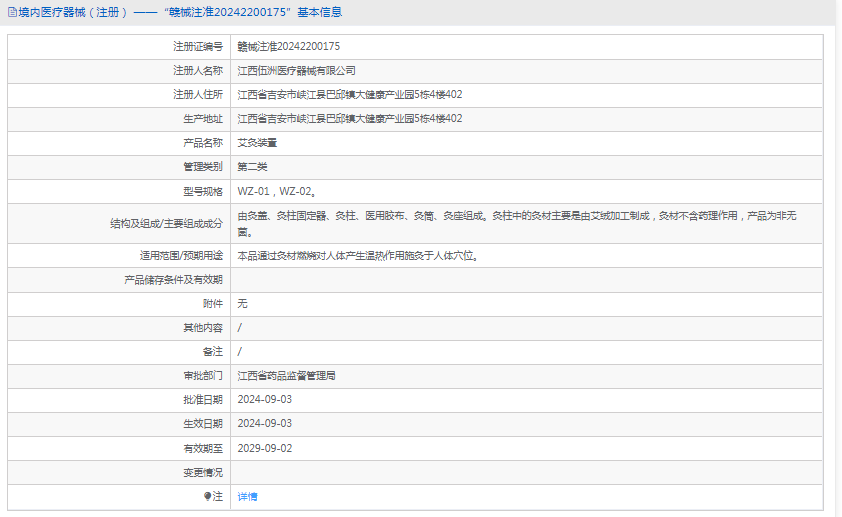This screenshot has width=842, height=517.
Task: Select management class value 第二类
Action: coord(252,167)
